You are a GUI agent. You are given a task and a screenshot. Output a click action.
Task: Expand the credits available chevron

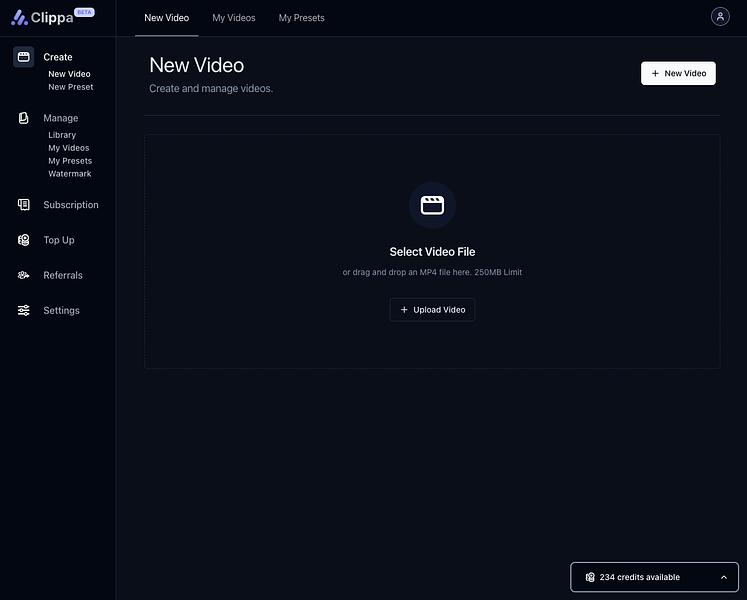click(724, 577)
